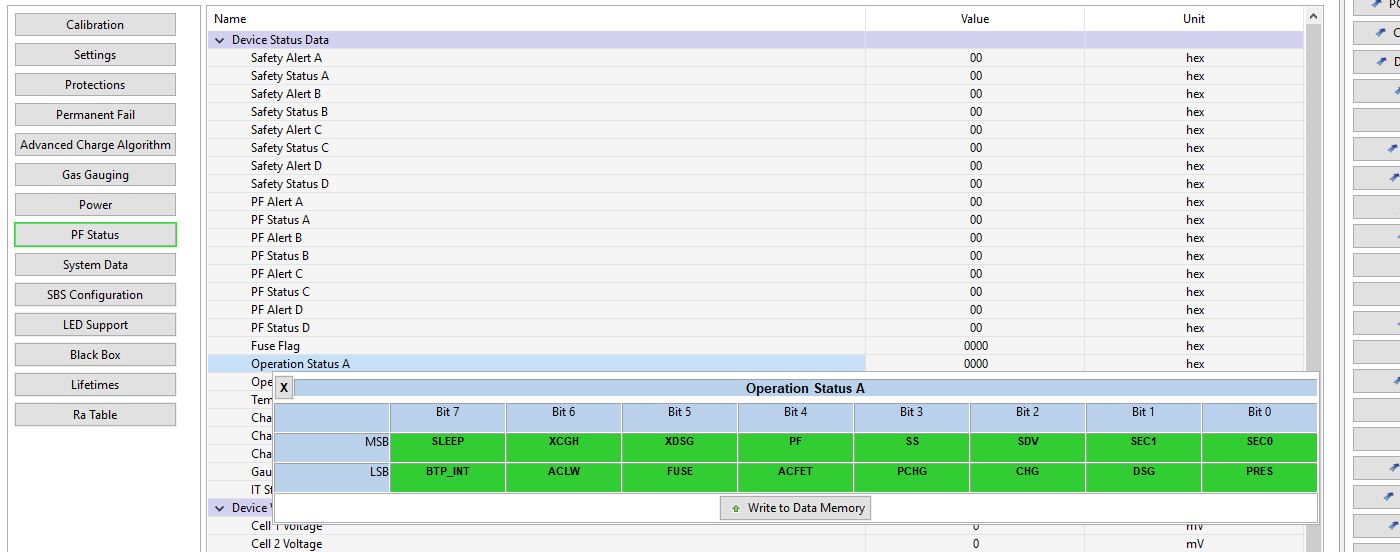Click the Name column header
The image size is (1400, 552).
coord(537,19)
